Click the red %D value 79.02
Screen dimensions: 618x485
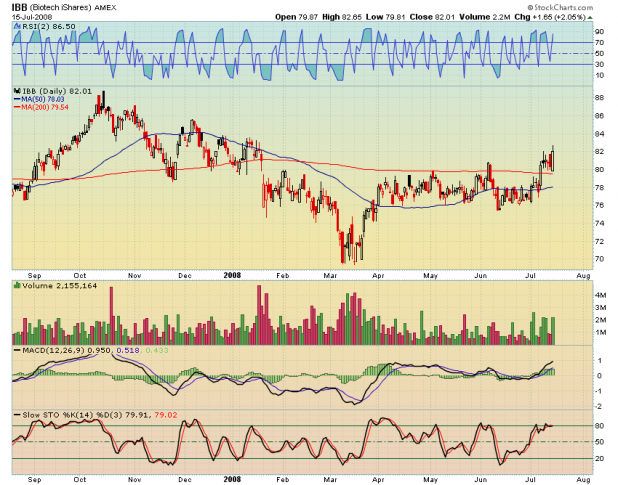[x=166, y=415]
